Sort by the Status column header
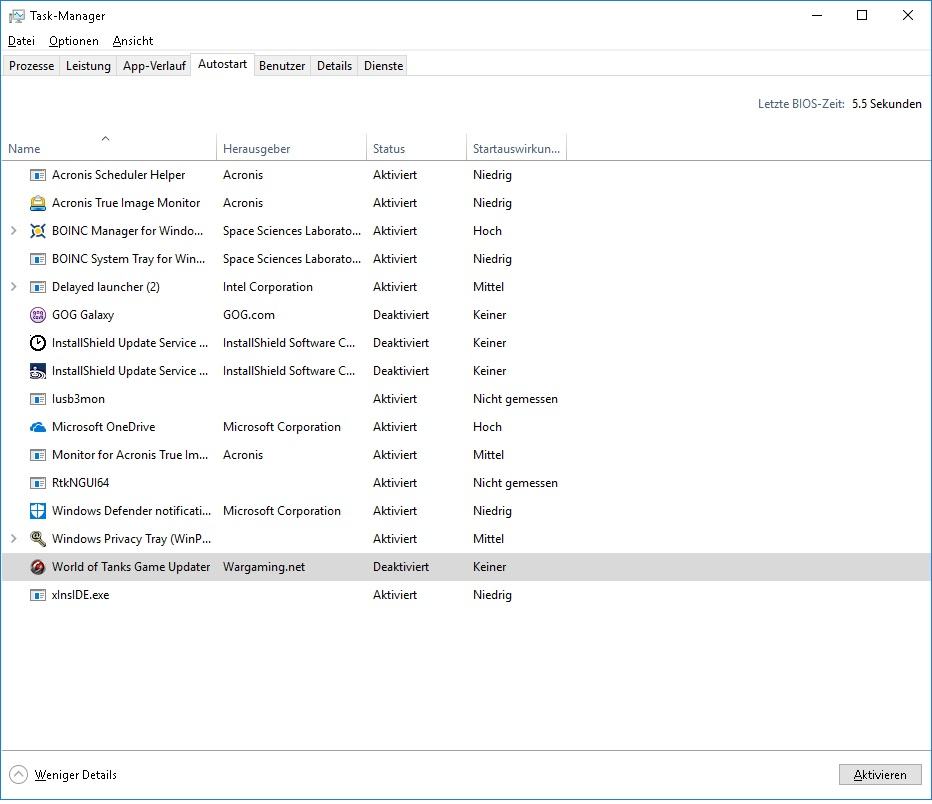This screenshot has width=932, height=804. [x=416, y=147]
